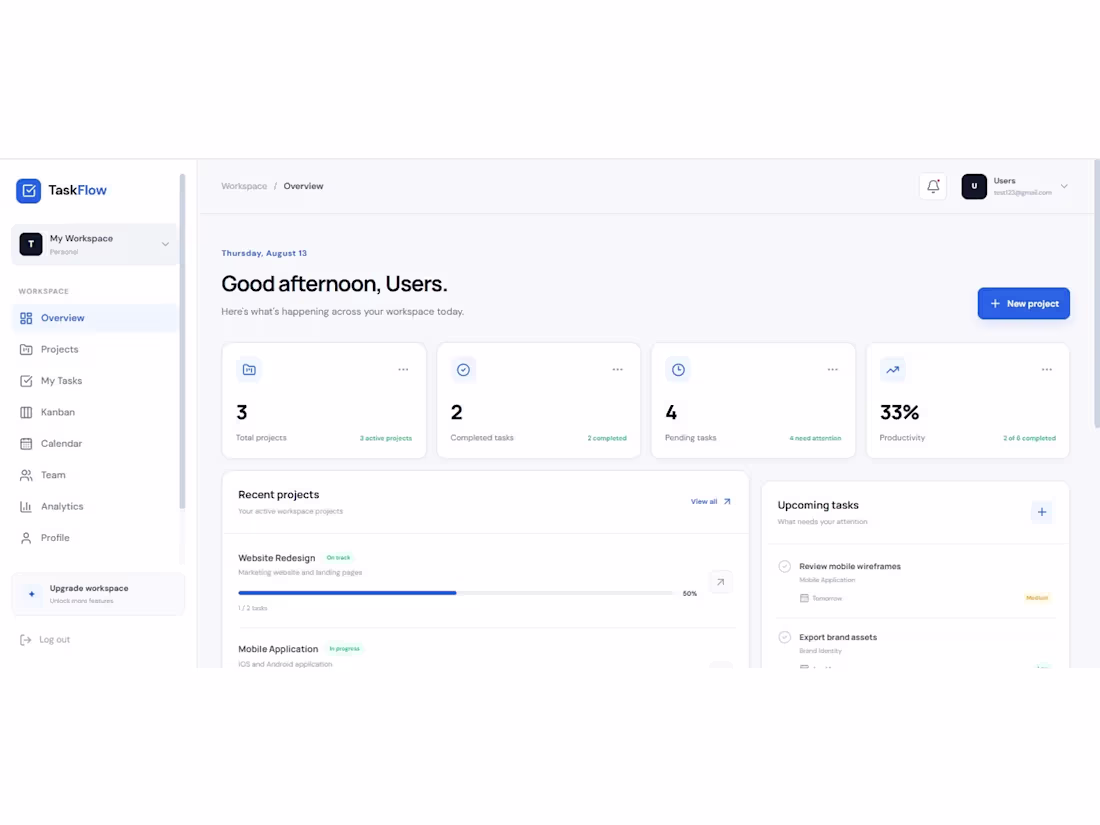Expand the My Workspace switcher
This screenshot has height=825, width=1100.
[95, 244]
